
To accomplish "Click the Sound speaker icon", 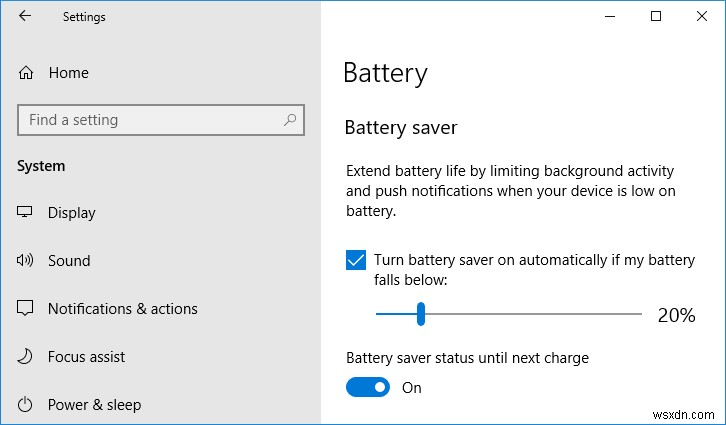I will pyautogui.click(x=26, y=260).
